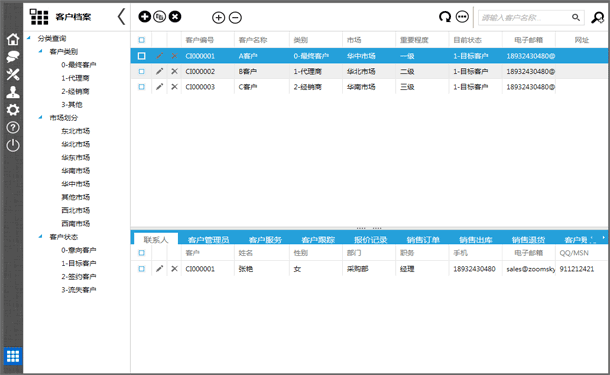This screenshot has height=375, width=610.
Task: Edit customer CI000003 with pencil icon
Action: [160, 87]
